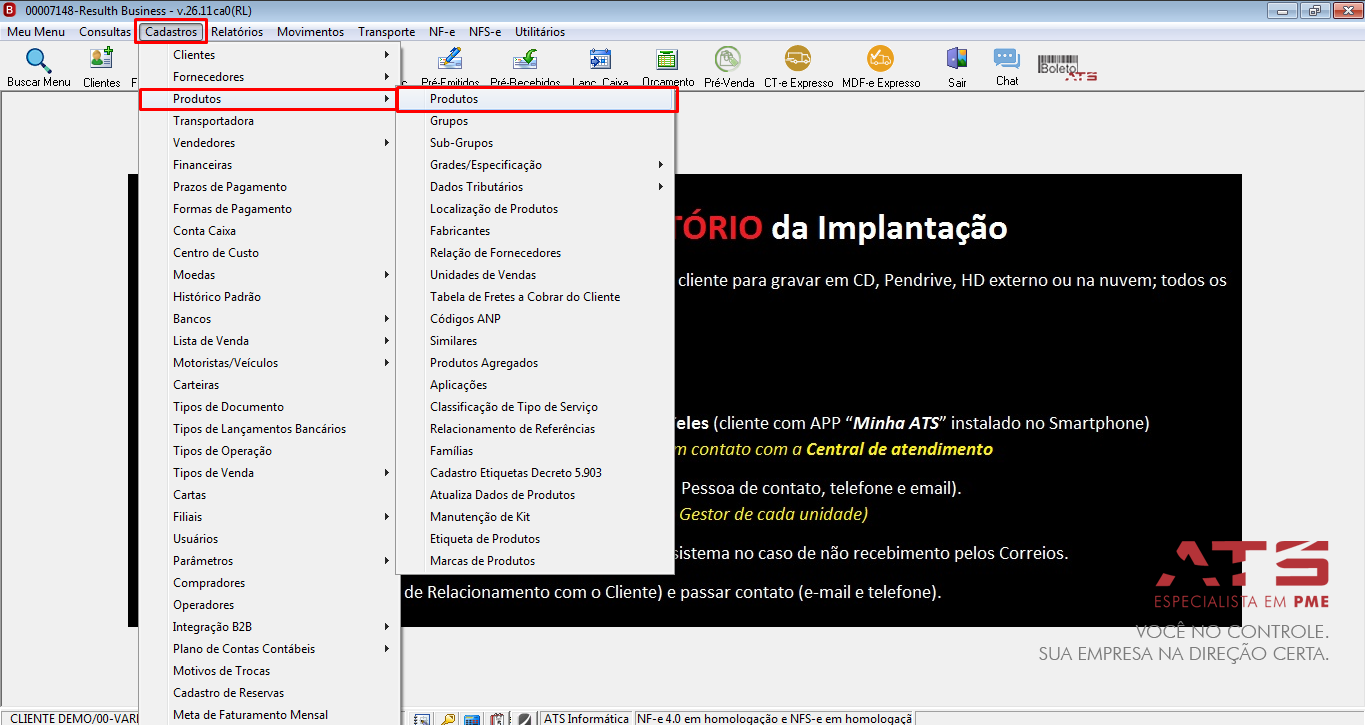Open Lanc. Caixa calendar icon
This screenshot has width=1365, height=725.
(600, 60)
